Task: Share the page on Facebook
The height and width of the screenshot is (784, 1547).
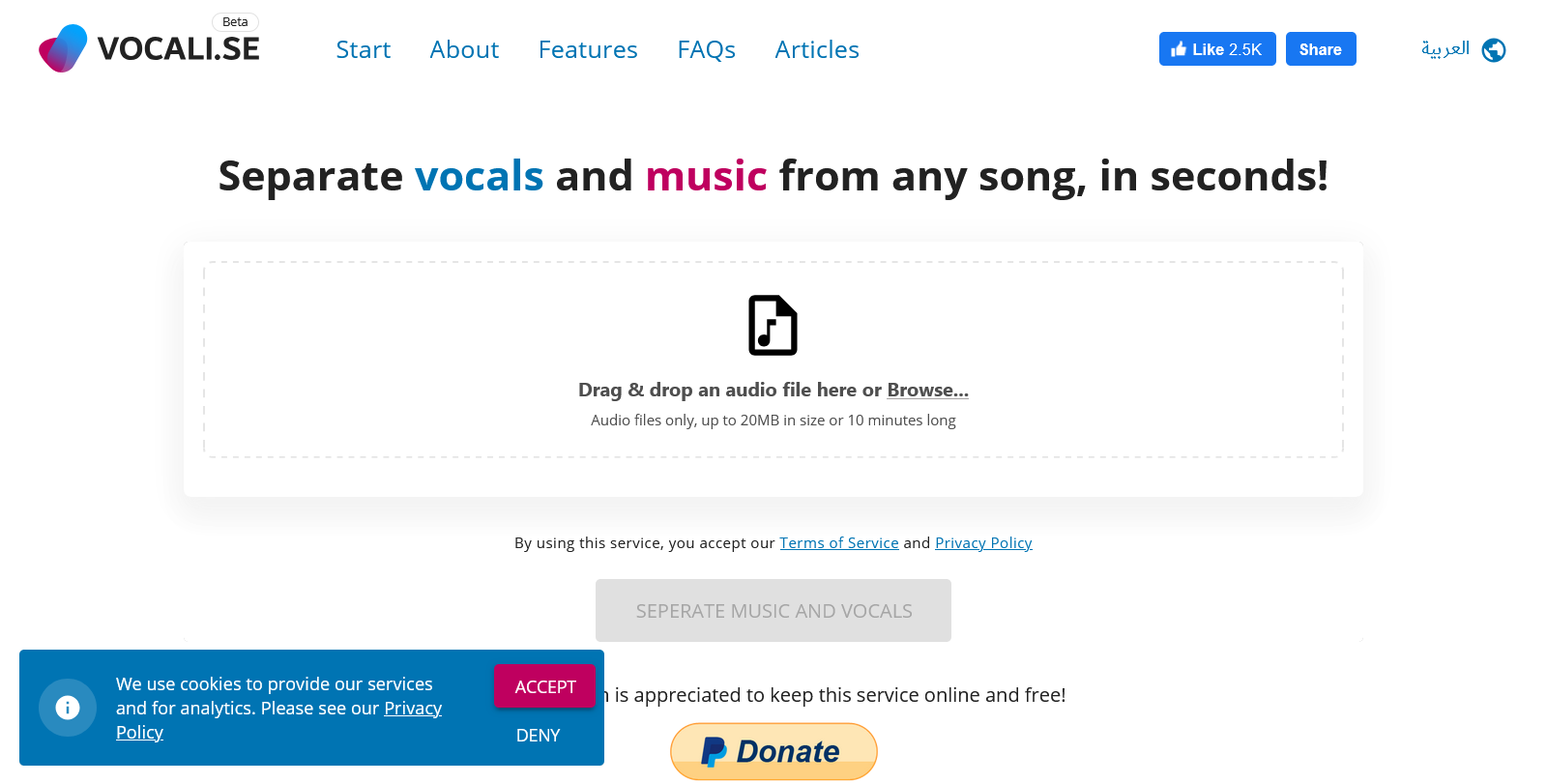Action: 1321,49
